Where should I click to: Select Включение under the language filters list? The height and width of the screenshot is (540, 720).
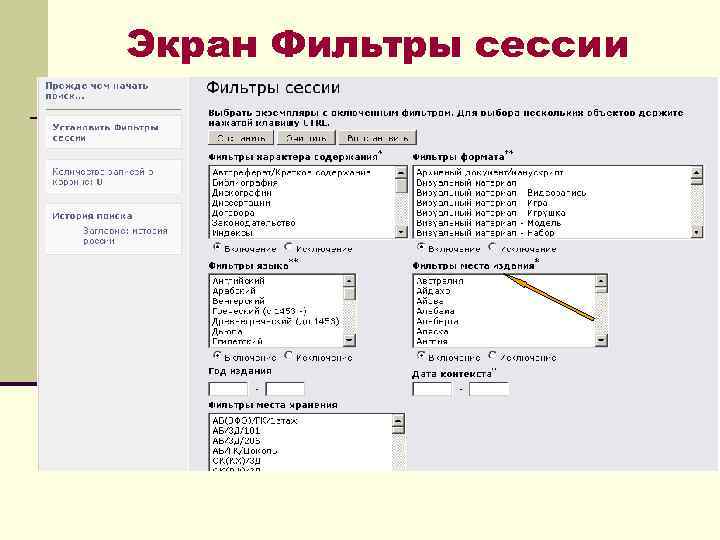(x=217, y=355)
